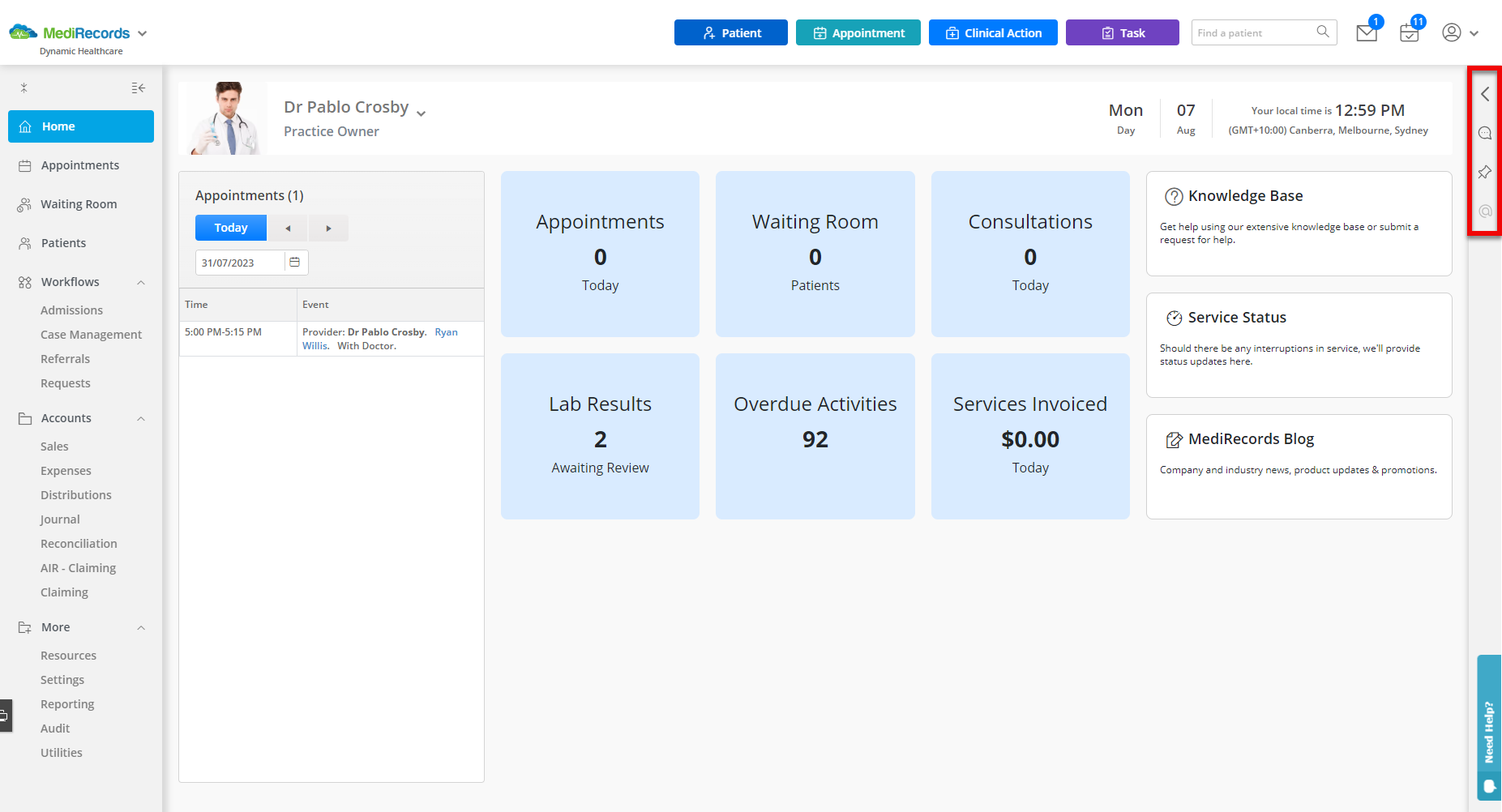Click the Accounts folder icon
Screen dimensions: 1502x812
pyautogui.click(x=25, y=418)
